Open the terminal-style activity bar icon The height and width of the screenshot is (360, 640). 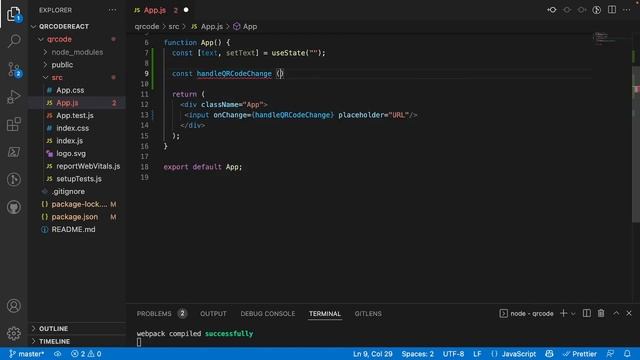click(14, 152)
